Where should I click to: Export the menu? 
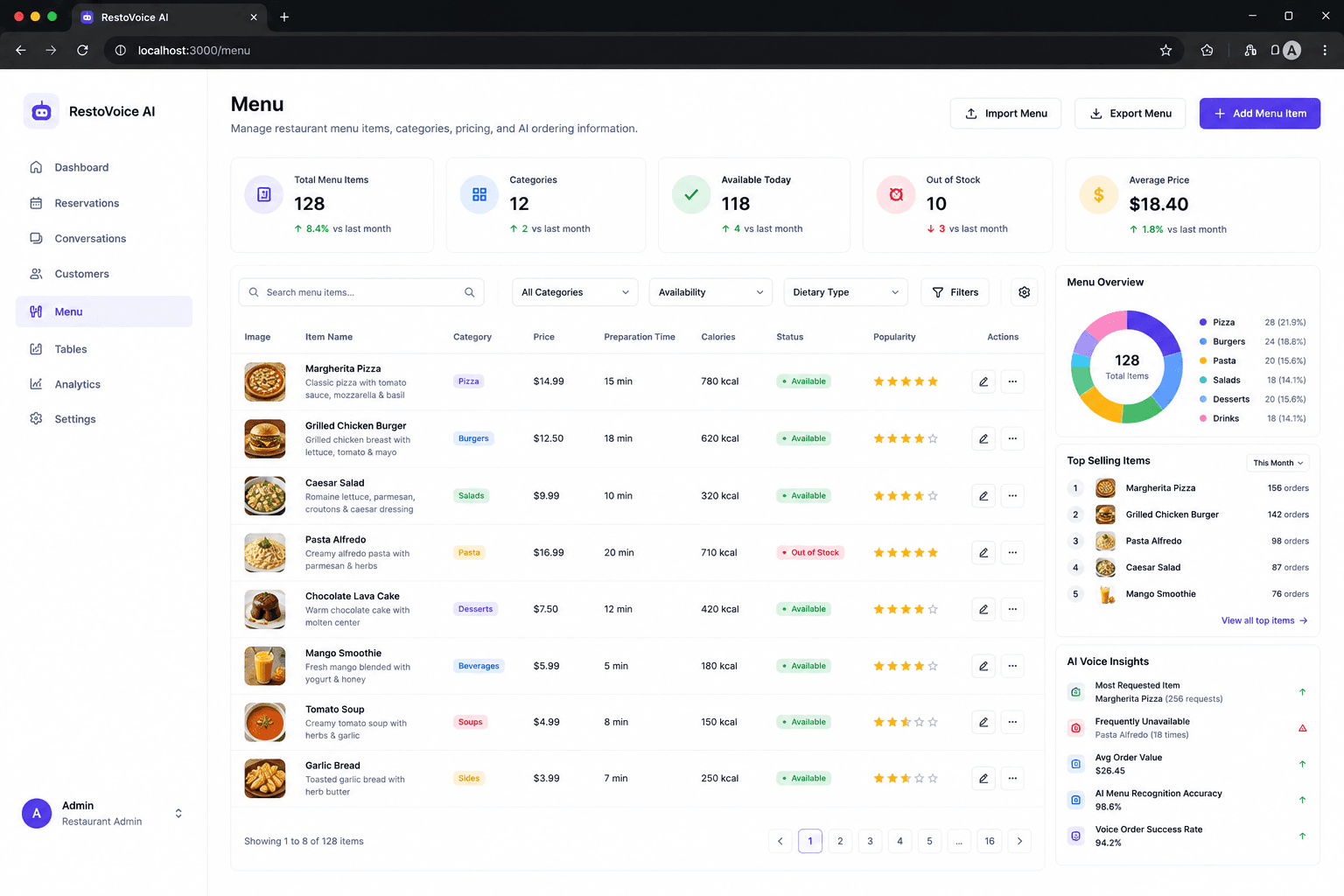(1130, 114)
